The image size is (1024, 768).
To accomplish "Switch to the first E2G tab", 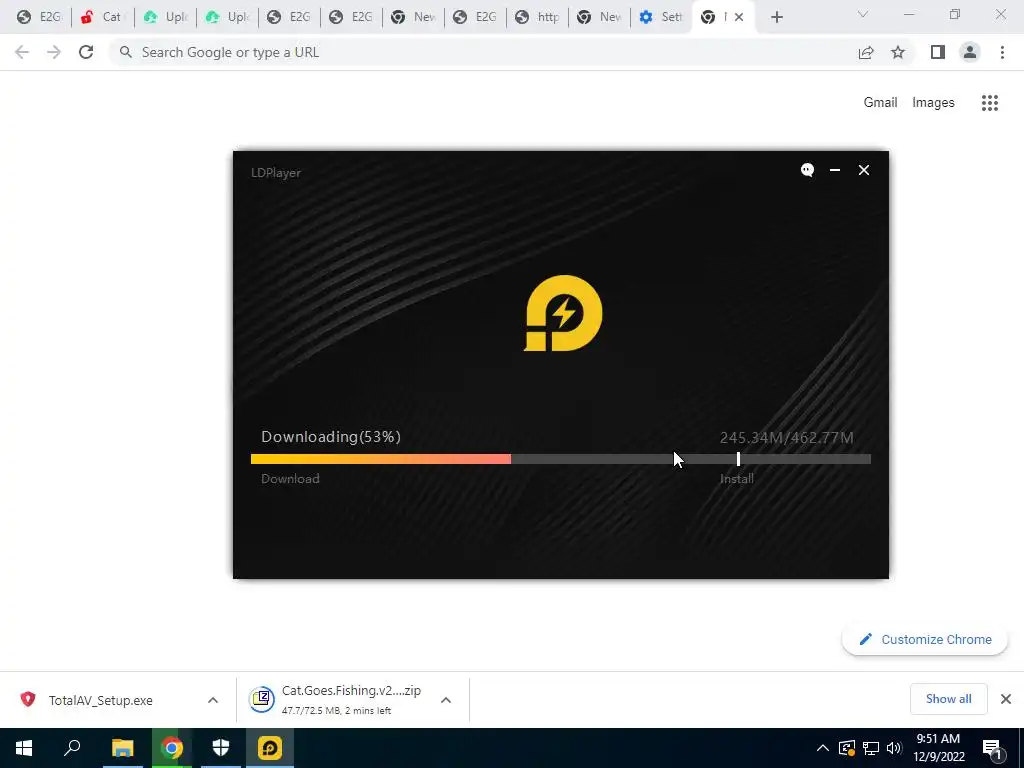I will [x=39, y=17].
